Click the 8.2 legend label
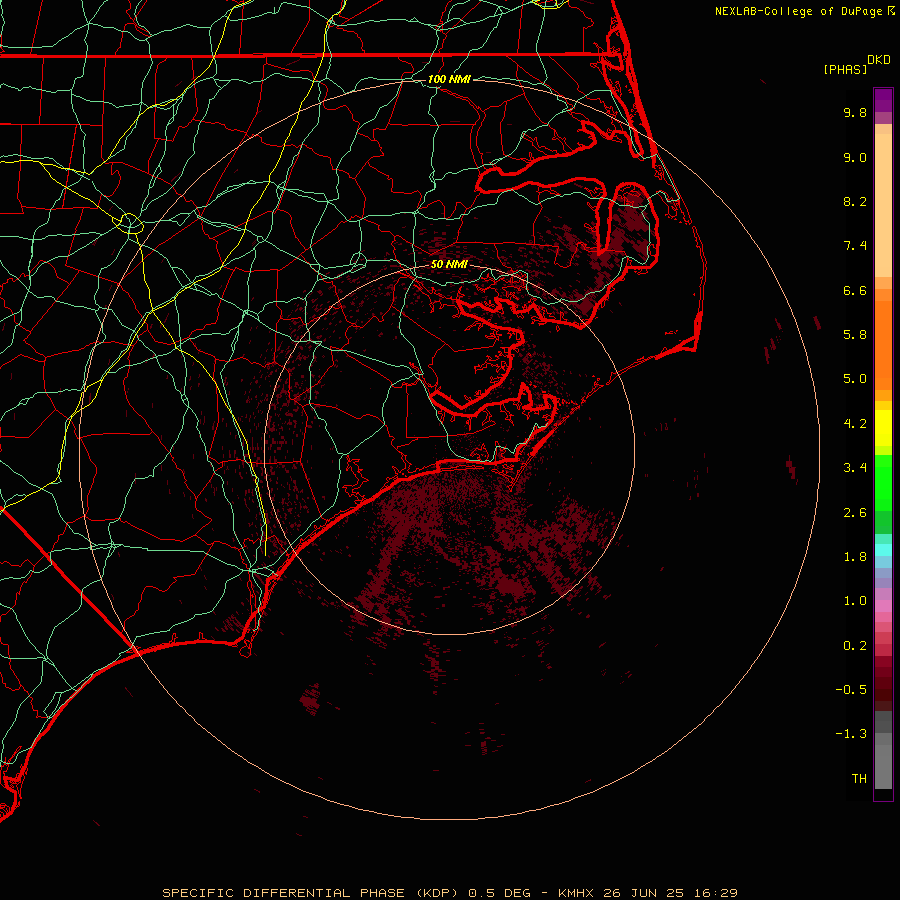Viewport: 900px width, 900px height. pos(855,201)
